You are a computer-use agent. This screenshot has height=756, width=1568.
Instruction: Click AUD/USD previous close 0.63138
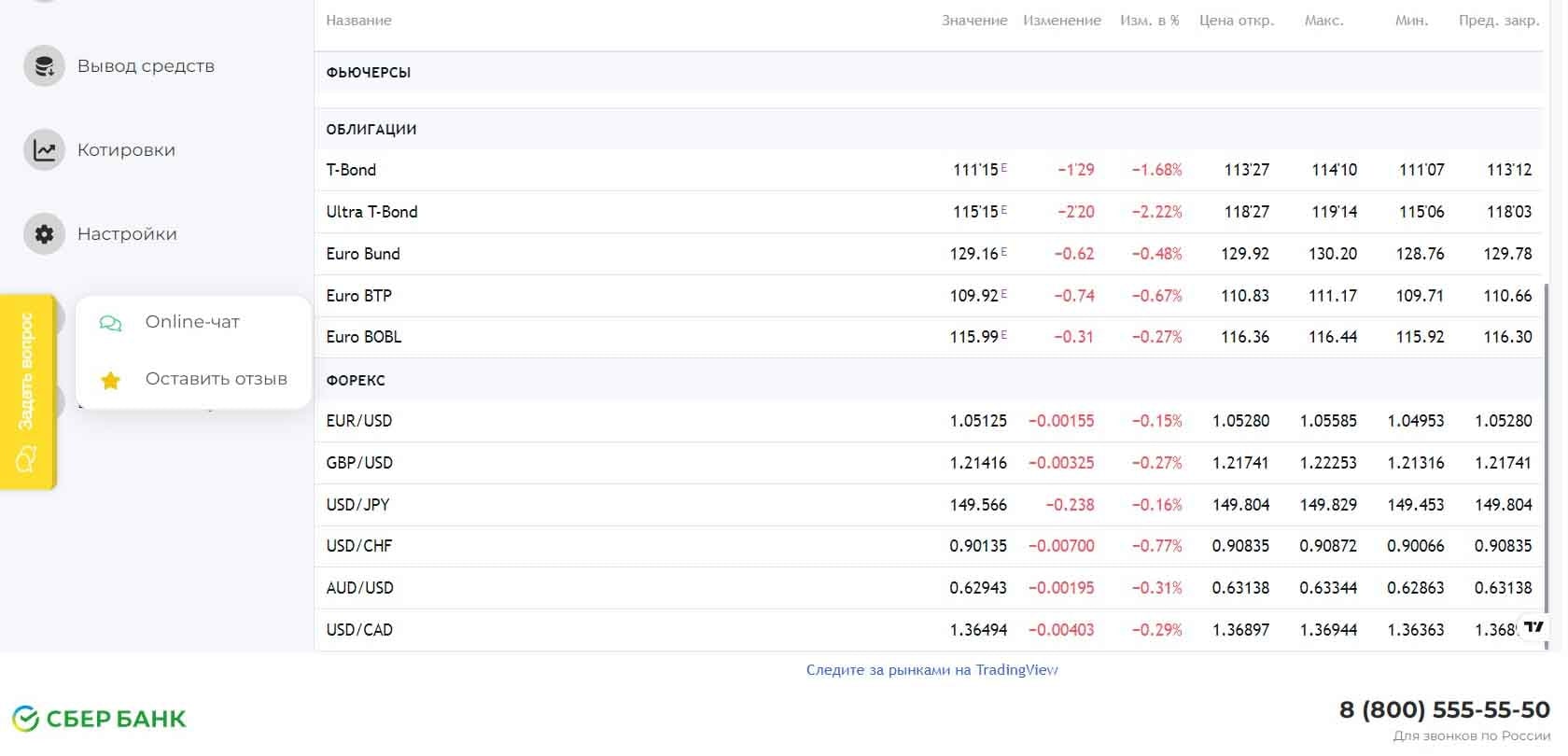(1504, 588)
